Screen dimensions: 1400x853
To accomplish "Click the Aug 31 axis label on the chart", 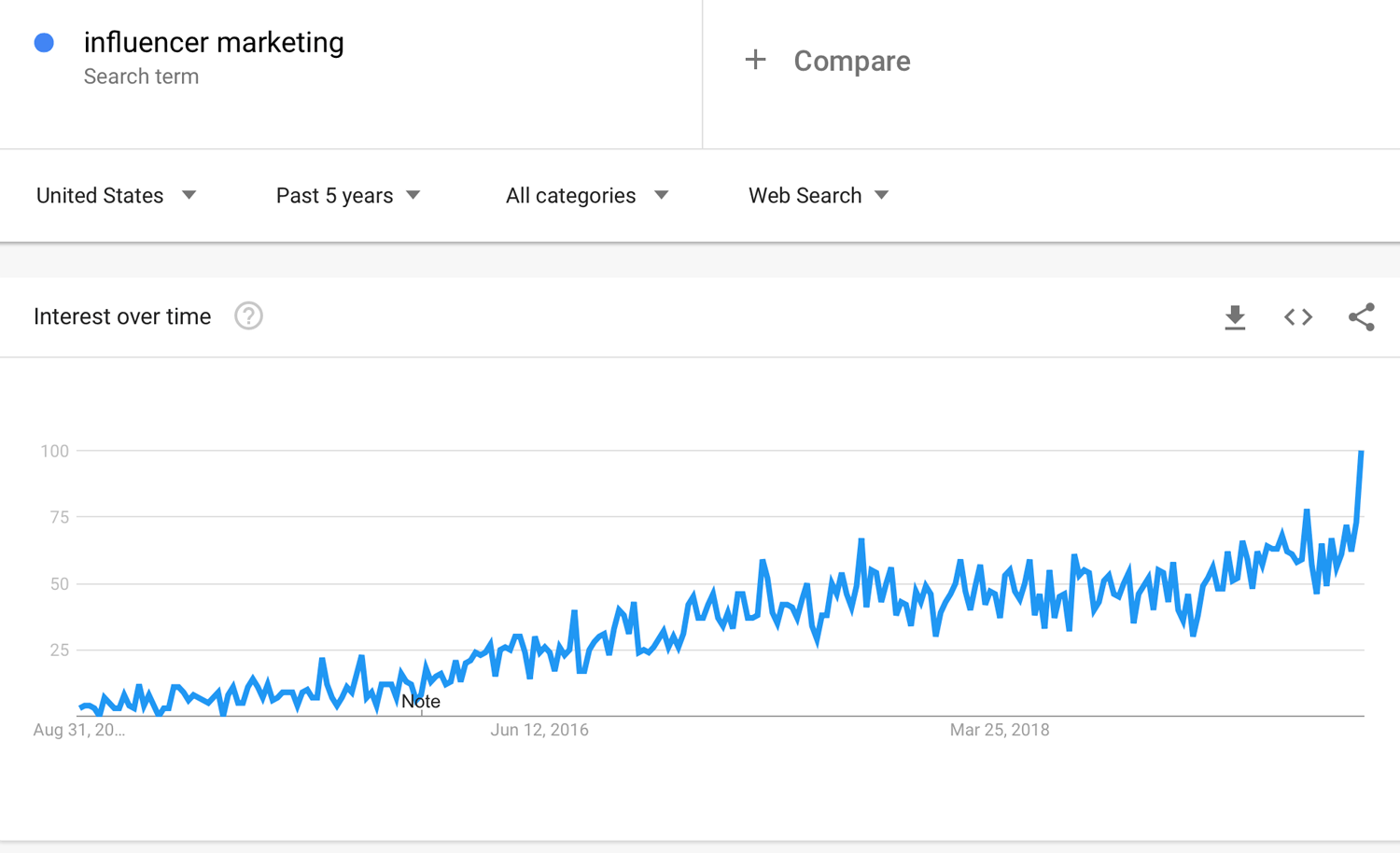I will [78, 730].
